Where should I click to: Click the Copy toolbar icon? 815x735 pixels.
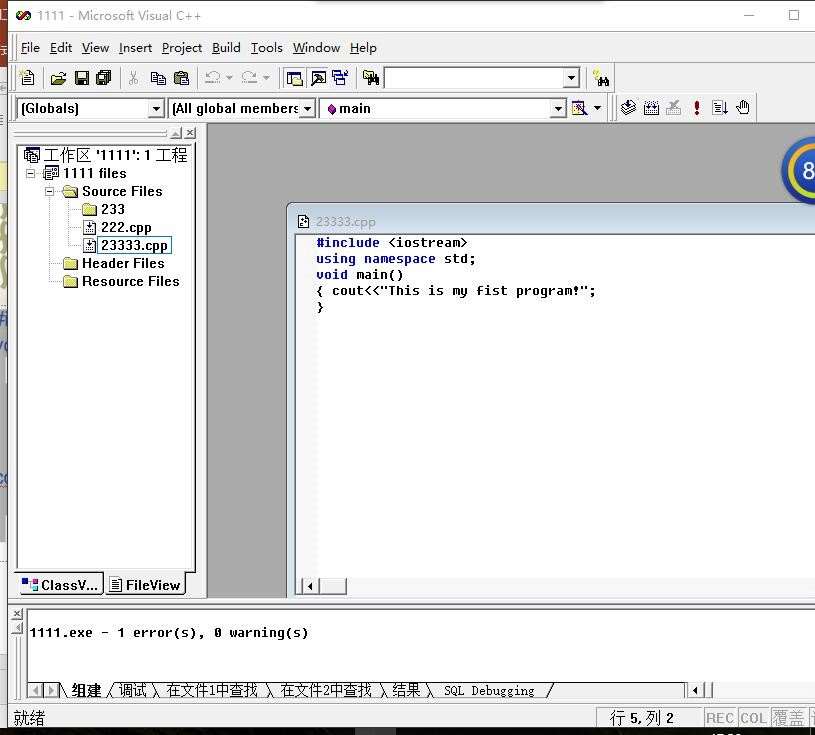pyautogui.click(x=158, y=78)
